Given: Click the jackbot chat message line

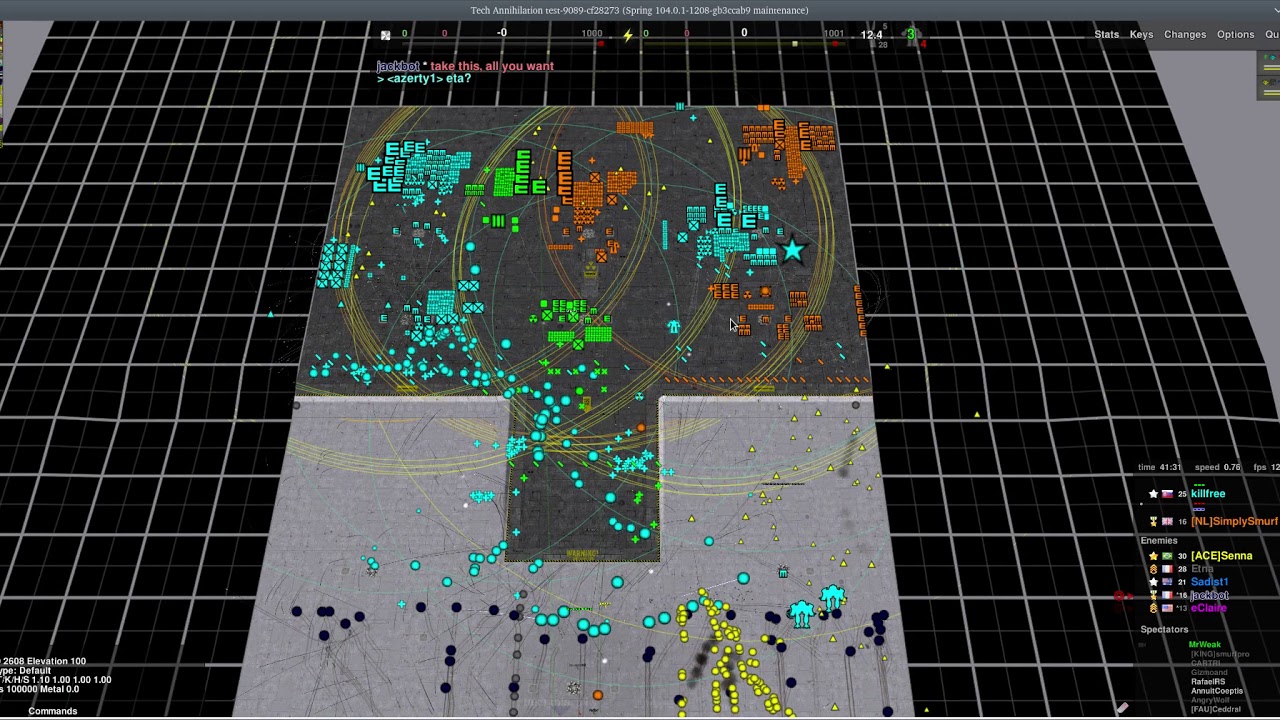Looking at the screenshot, I should point(465,66).
